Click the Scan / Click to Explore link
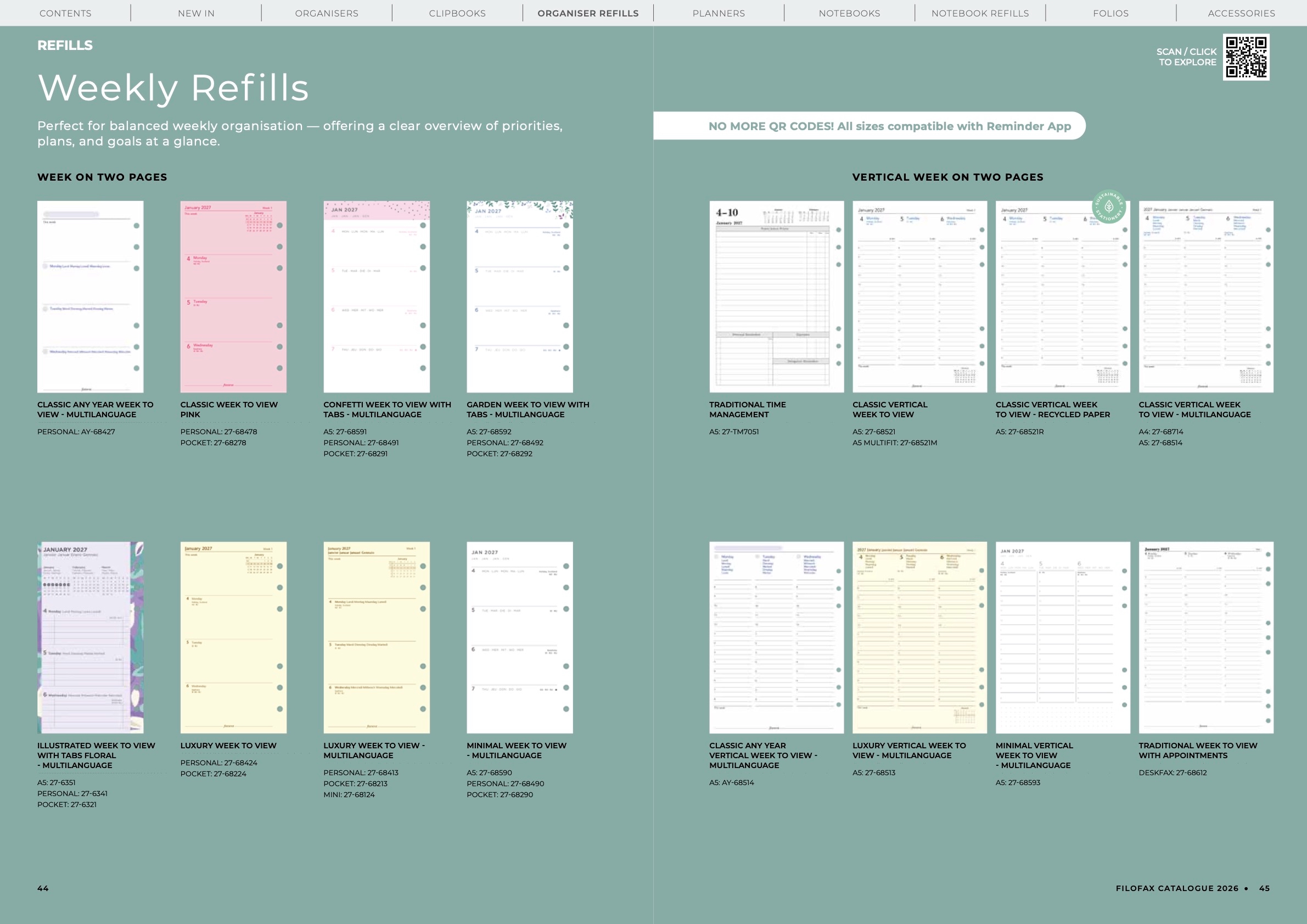The height and width of the screenshot is (924, 1307). tap(1186, 57)
